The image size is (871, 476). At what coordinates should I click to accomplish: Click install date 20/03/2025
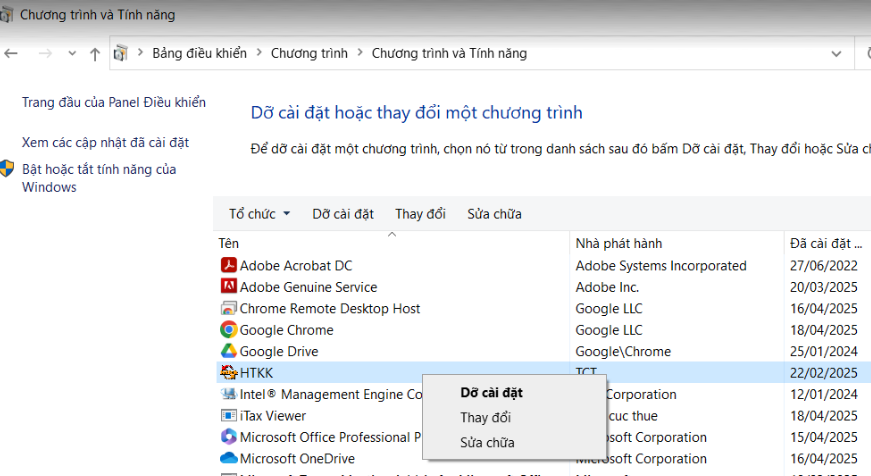point(824,287)
